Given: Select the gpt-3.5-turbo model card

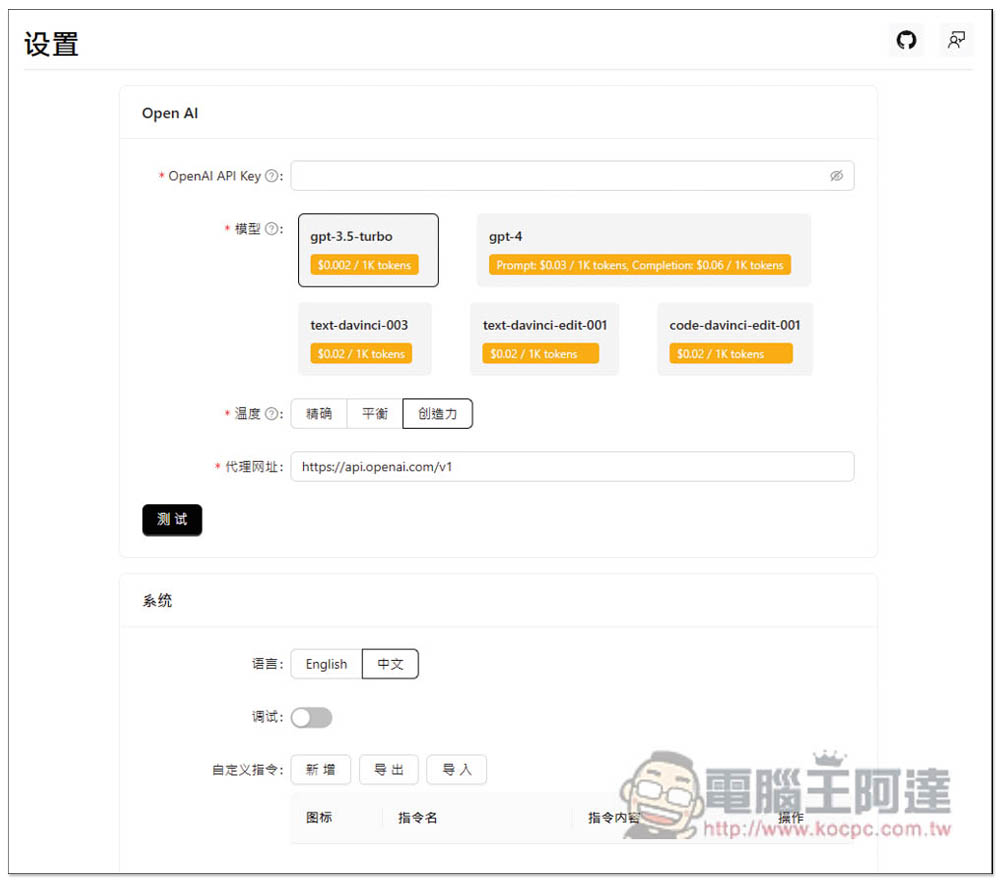Looking at the screenshot, I should [368, 250].
